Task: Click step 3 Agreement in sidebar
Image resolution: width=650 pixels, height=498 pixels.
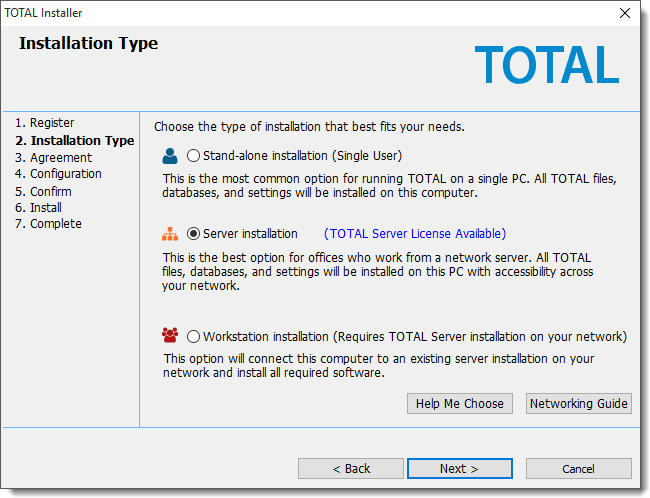Action: (x=53, y=158)
